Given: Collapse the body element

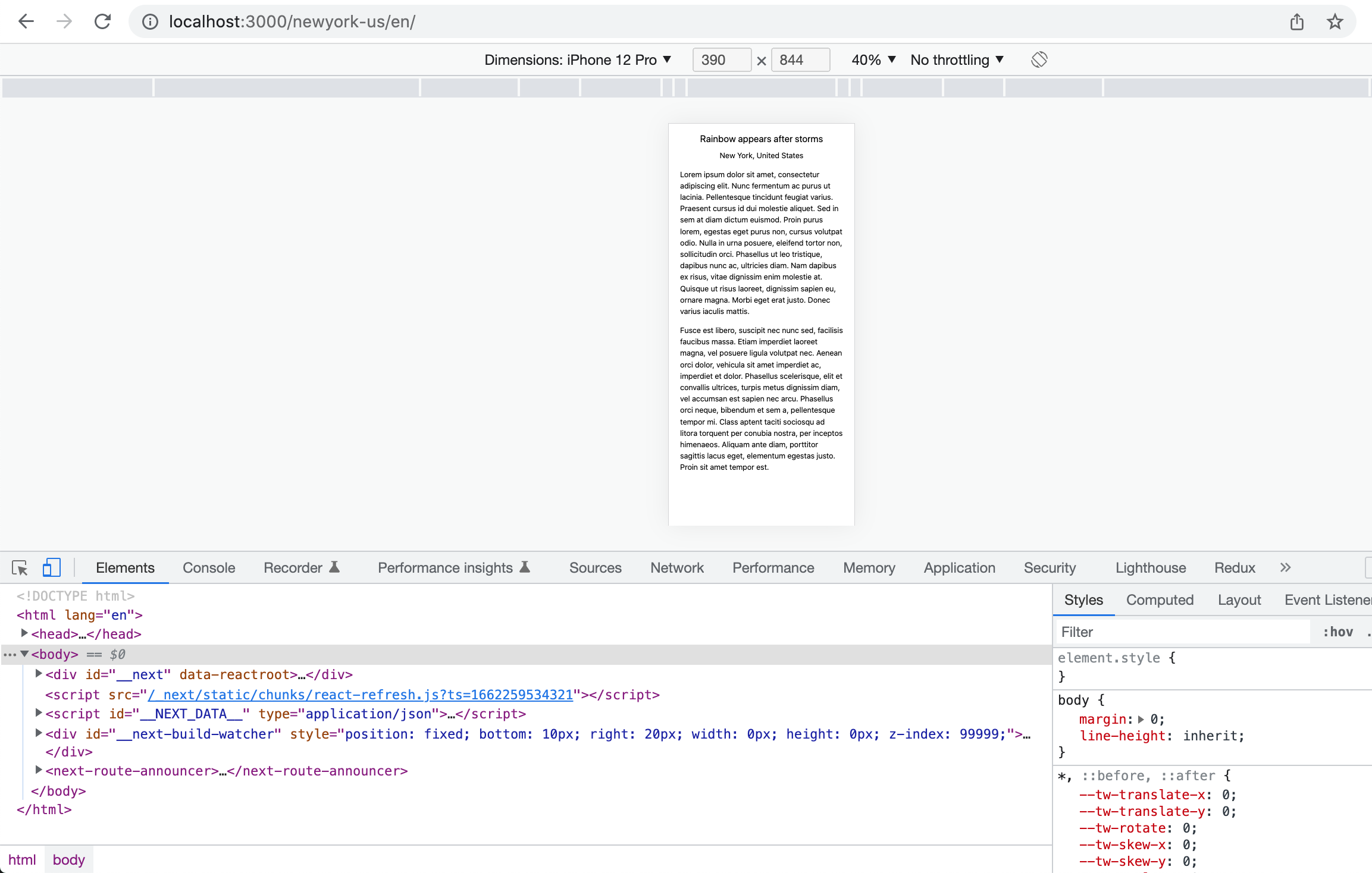Looking at the screenshot, I should tap(24, 654).
